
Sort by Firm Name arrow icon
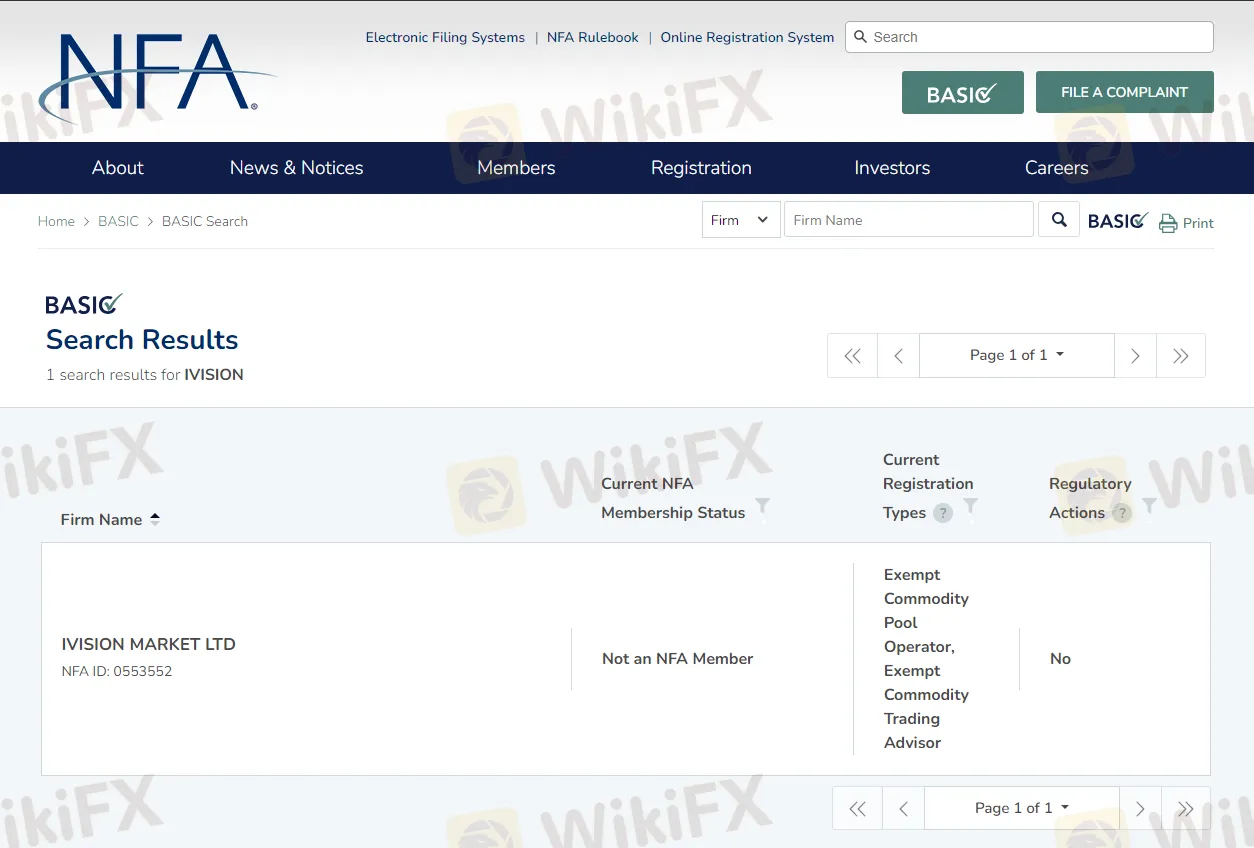[154, 519]
